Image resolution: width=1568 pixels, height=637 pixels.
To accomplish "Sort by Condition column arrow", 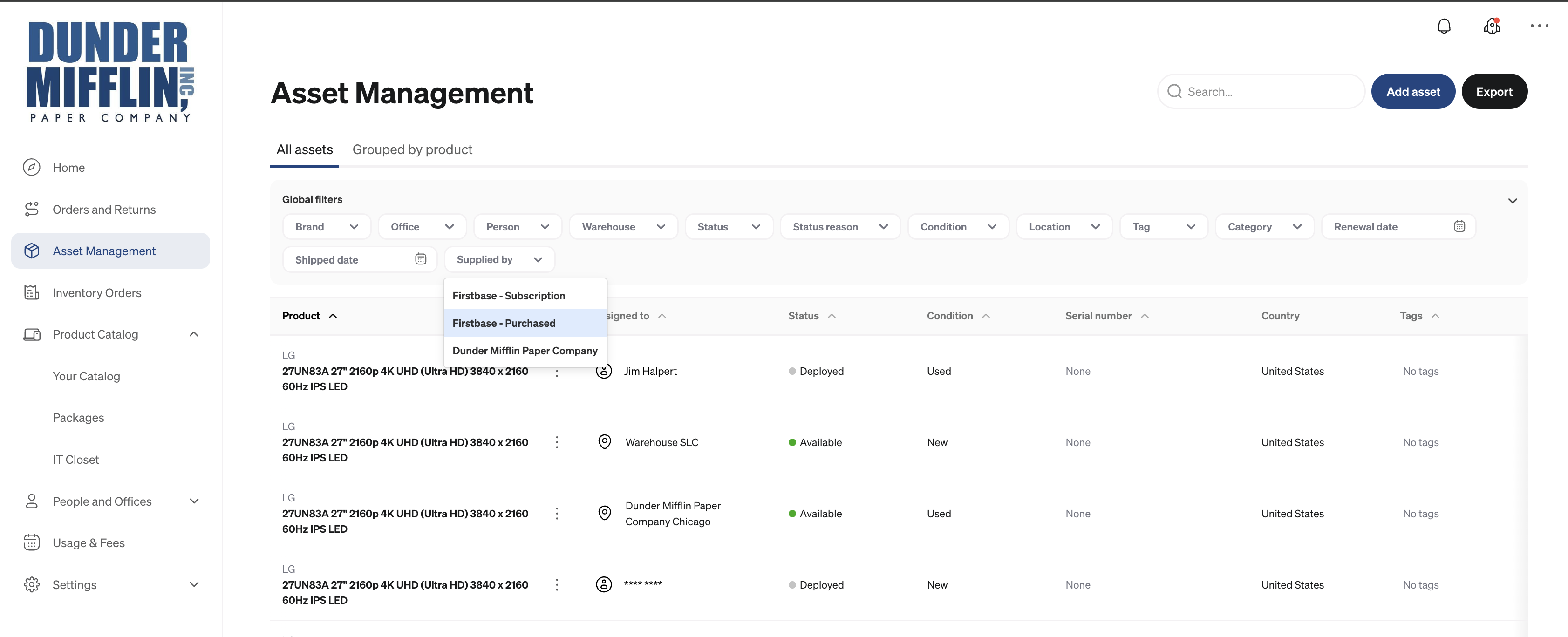I will pyautogui.click(x=986, y=316).
